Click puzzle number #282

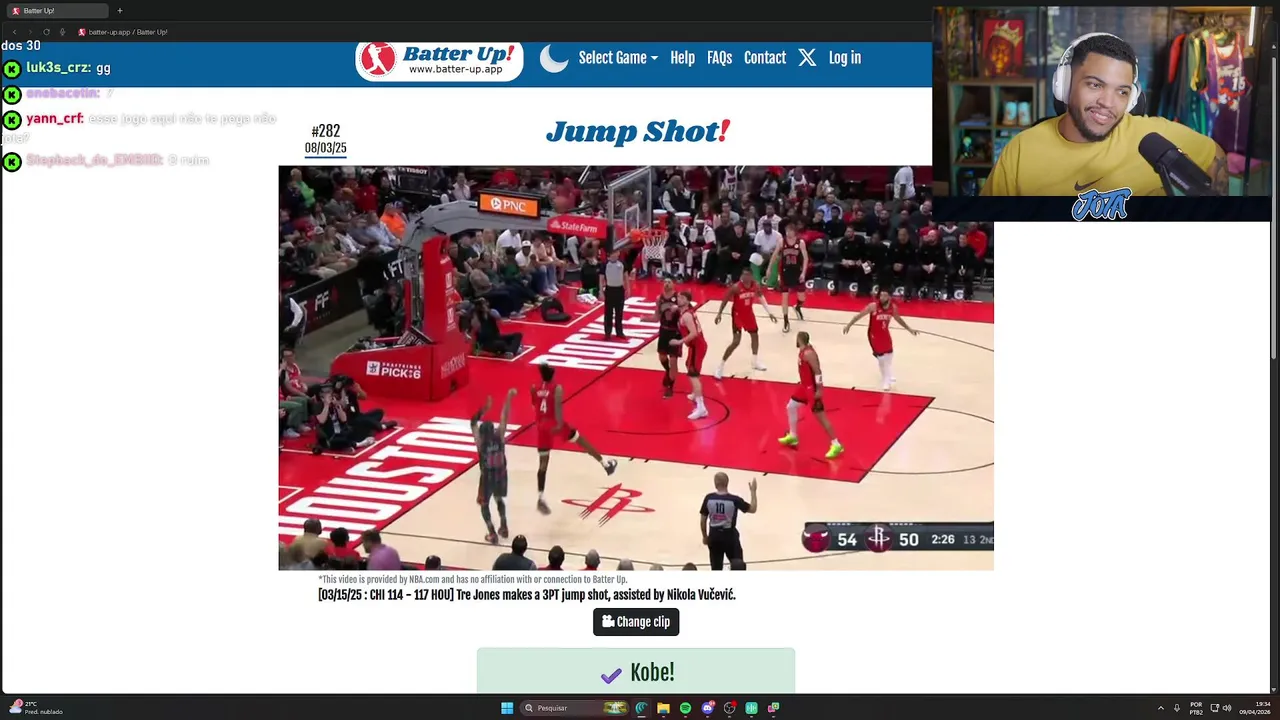(326, 131)
